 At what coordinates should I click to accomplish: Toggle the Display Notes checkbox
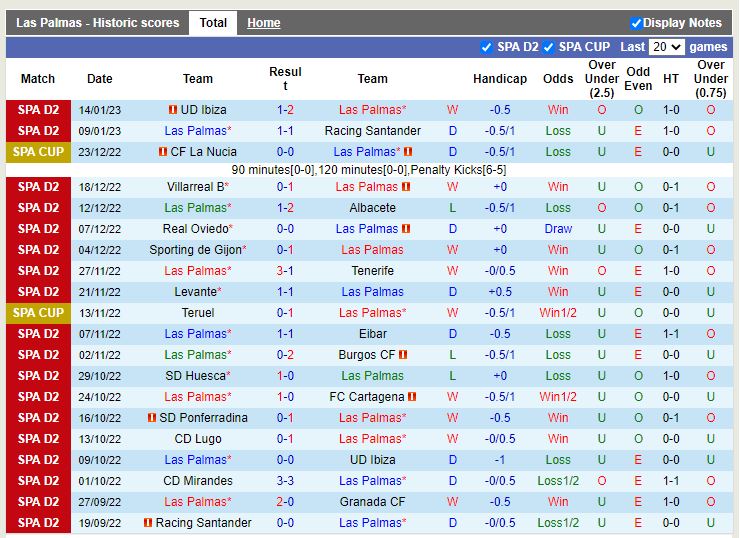click(x=636, y=23)
